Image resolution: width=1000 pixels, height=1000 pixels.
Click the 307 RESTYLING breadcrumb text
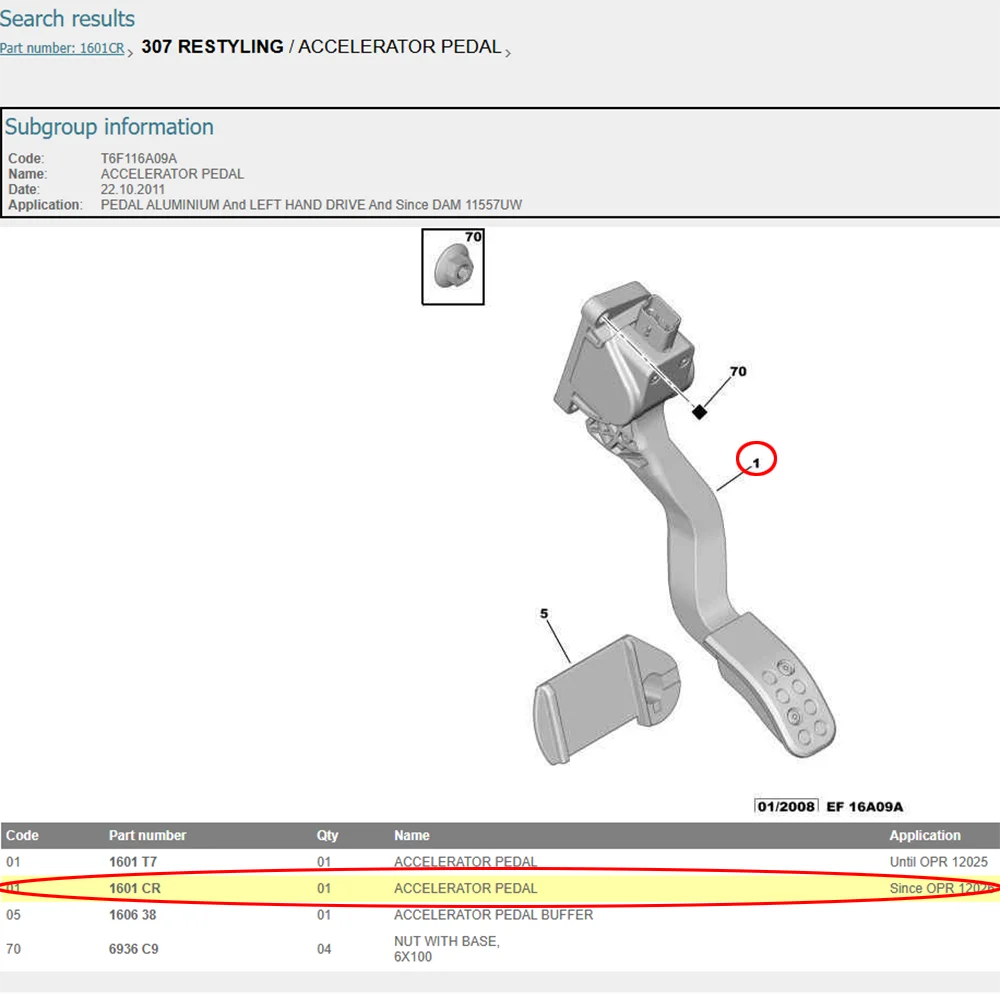coord(212,47)
